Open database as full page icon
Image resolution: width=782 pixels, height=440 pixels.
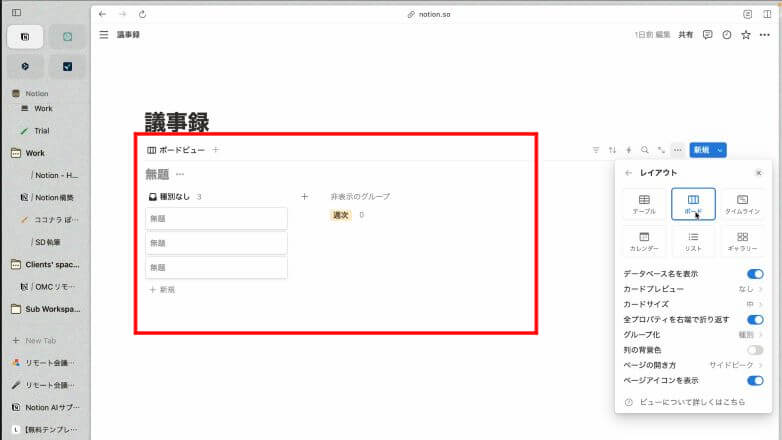pyautogui.click(x=661, y=150)
